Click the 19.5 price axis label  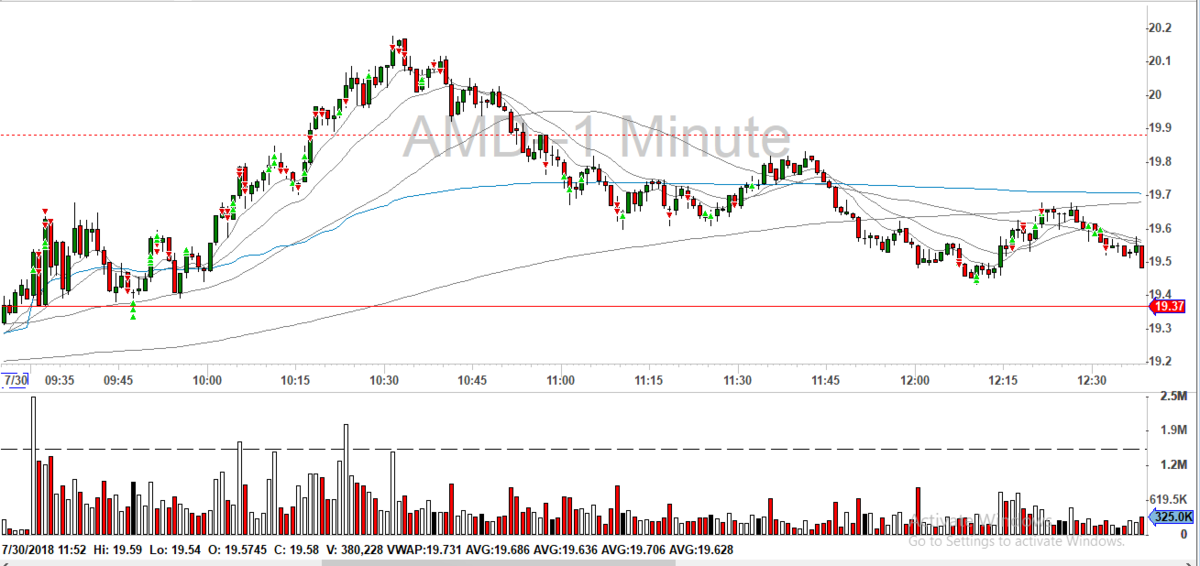point(1162,262)
